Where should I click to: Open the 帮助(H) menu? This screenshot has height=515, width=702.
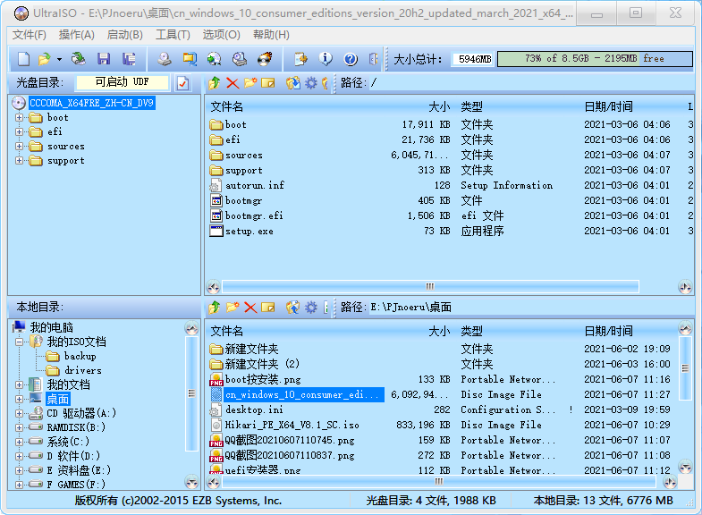coord(271,34)
